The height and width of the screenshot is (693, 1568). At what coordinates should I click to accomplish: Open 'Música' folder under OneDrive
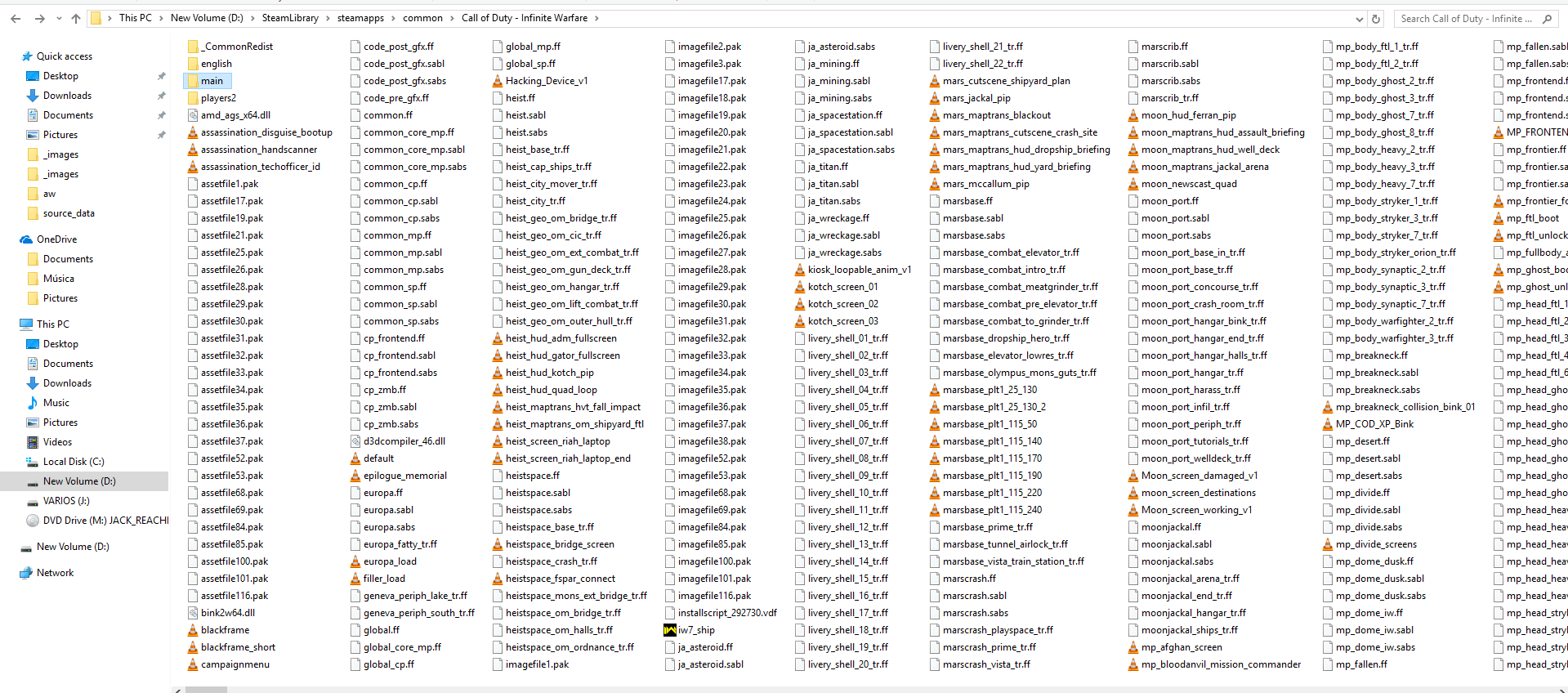(x=58, y=279)
